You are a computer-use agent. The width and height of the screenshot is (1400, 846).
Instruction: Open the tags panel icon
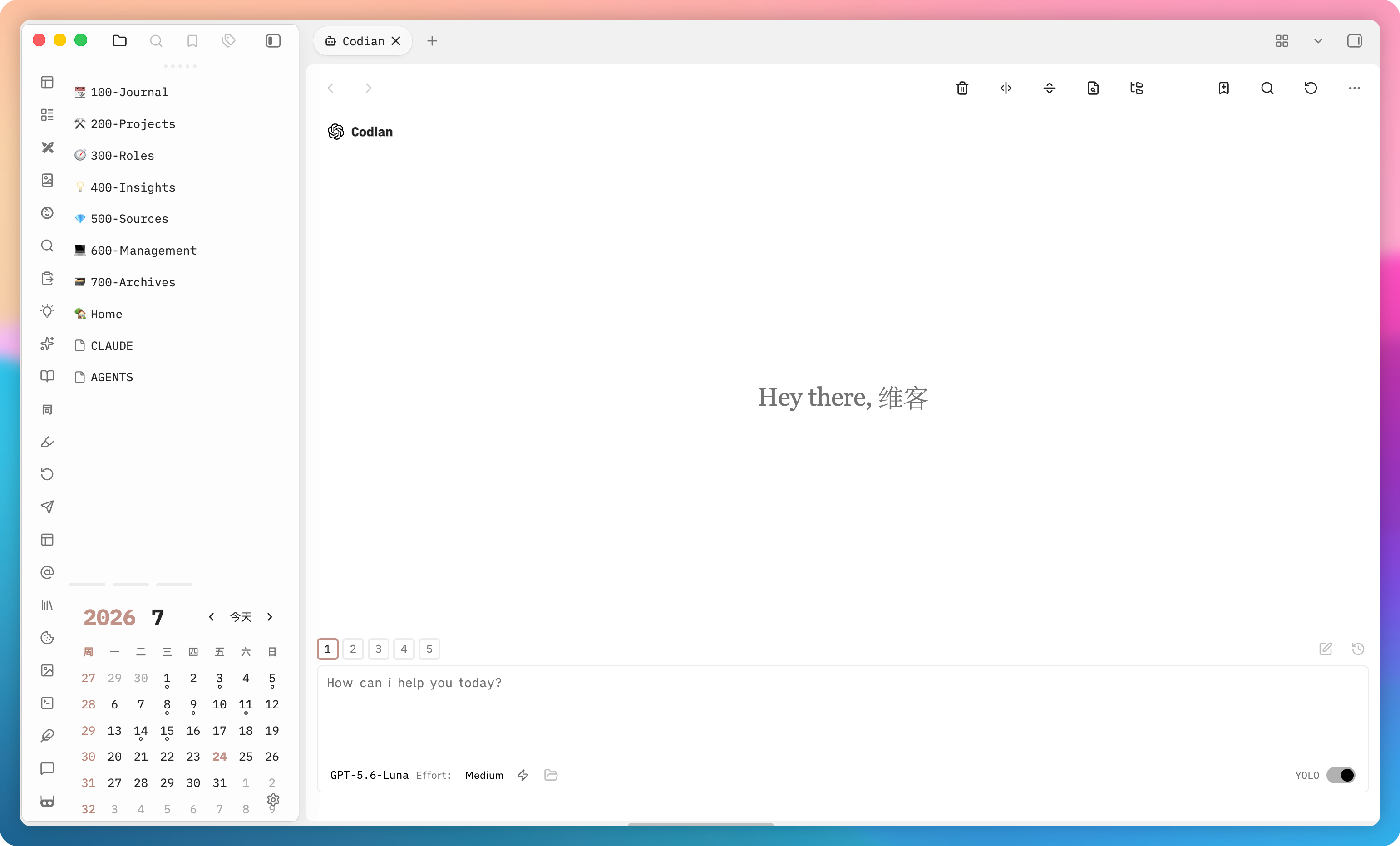(x=228, y=41)
